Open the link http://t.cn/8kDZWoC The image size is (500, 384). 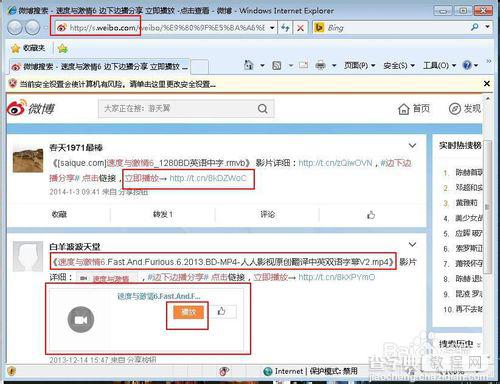(x=208, y=178)
